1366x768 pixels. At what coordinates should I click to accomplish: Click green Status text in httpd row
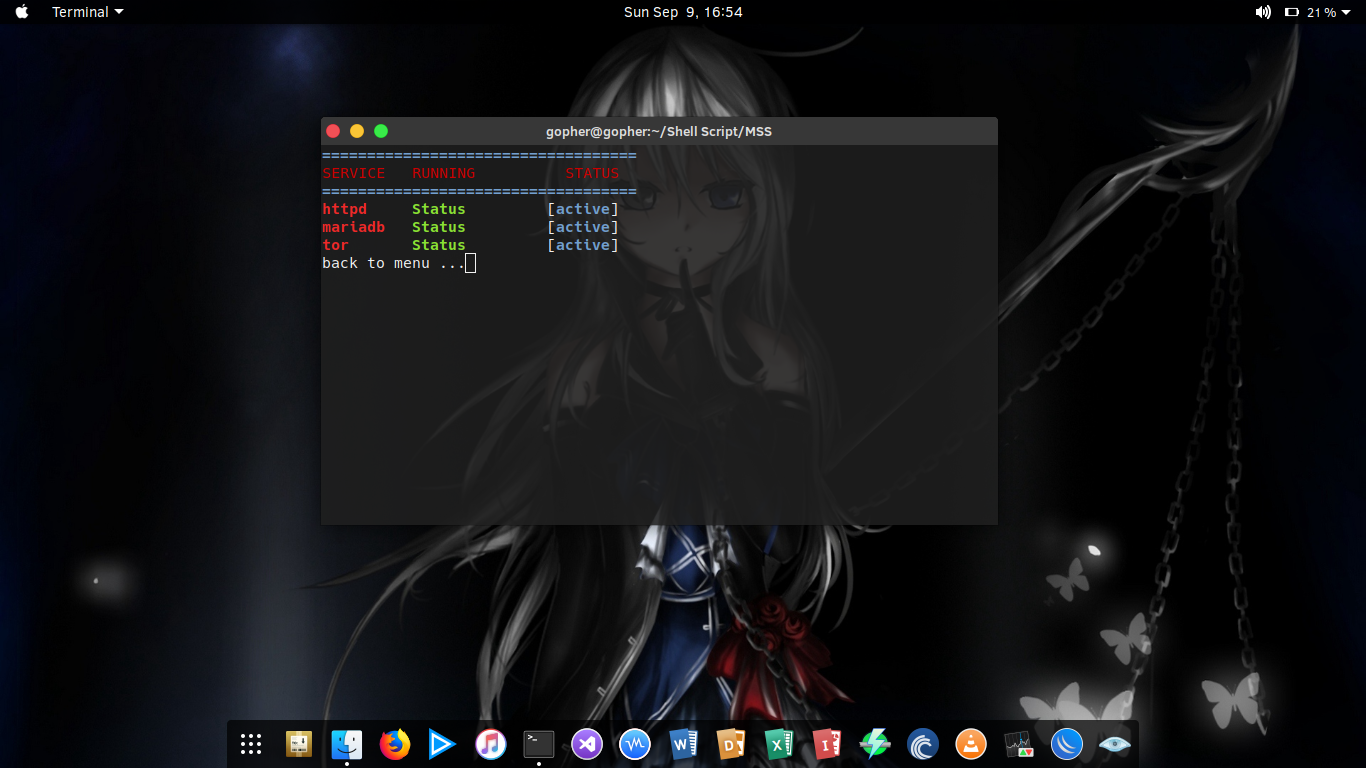(x=439, y=209)
